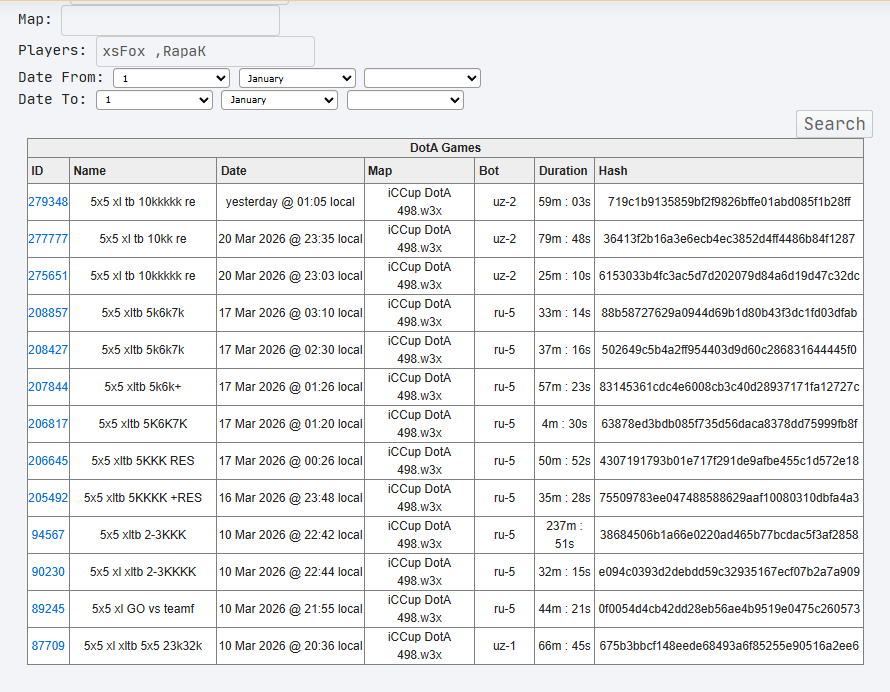
Task: Open game ID 275651 link
Action: click(48, 276)
